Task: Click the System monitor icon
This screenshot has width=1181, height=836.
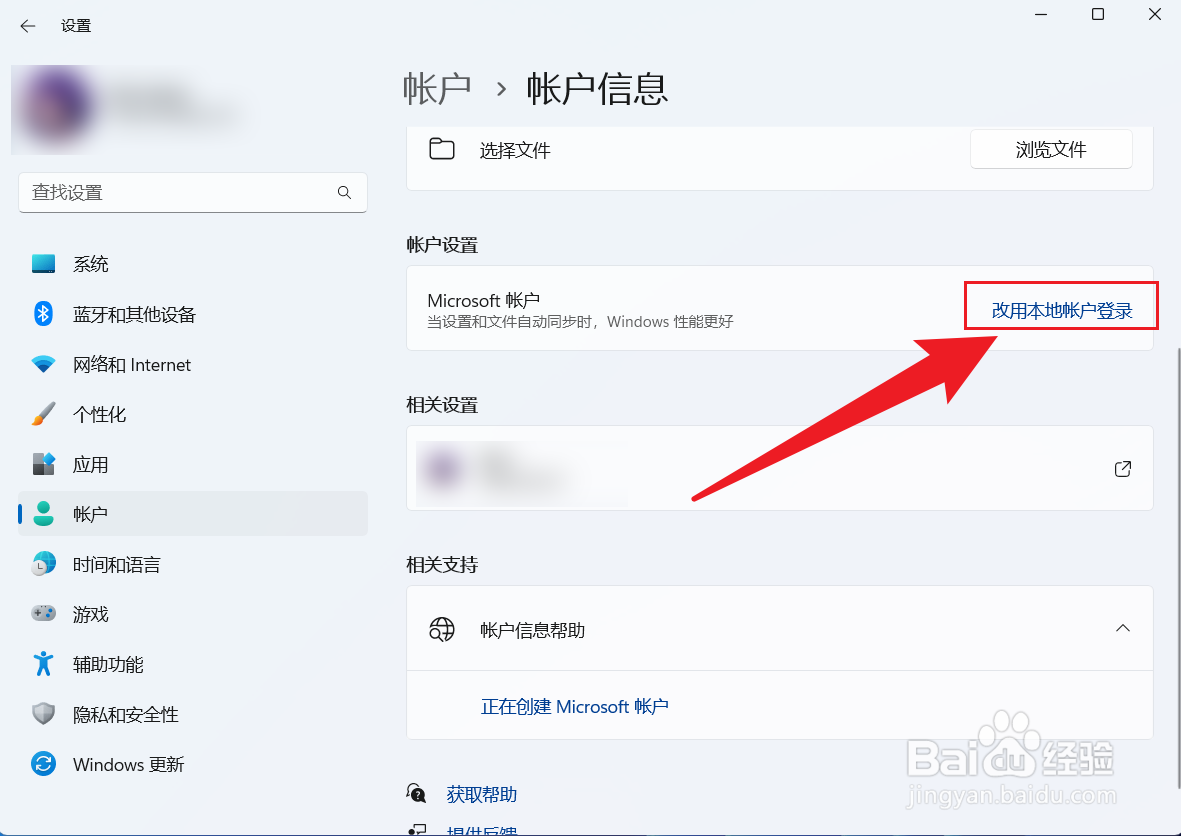Action: 43,264
